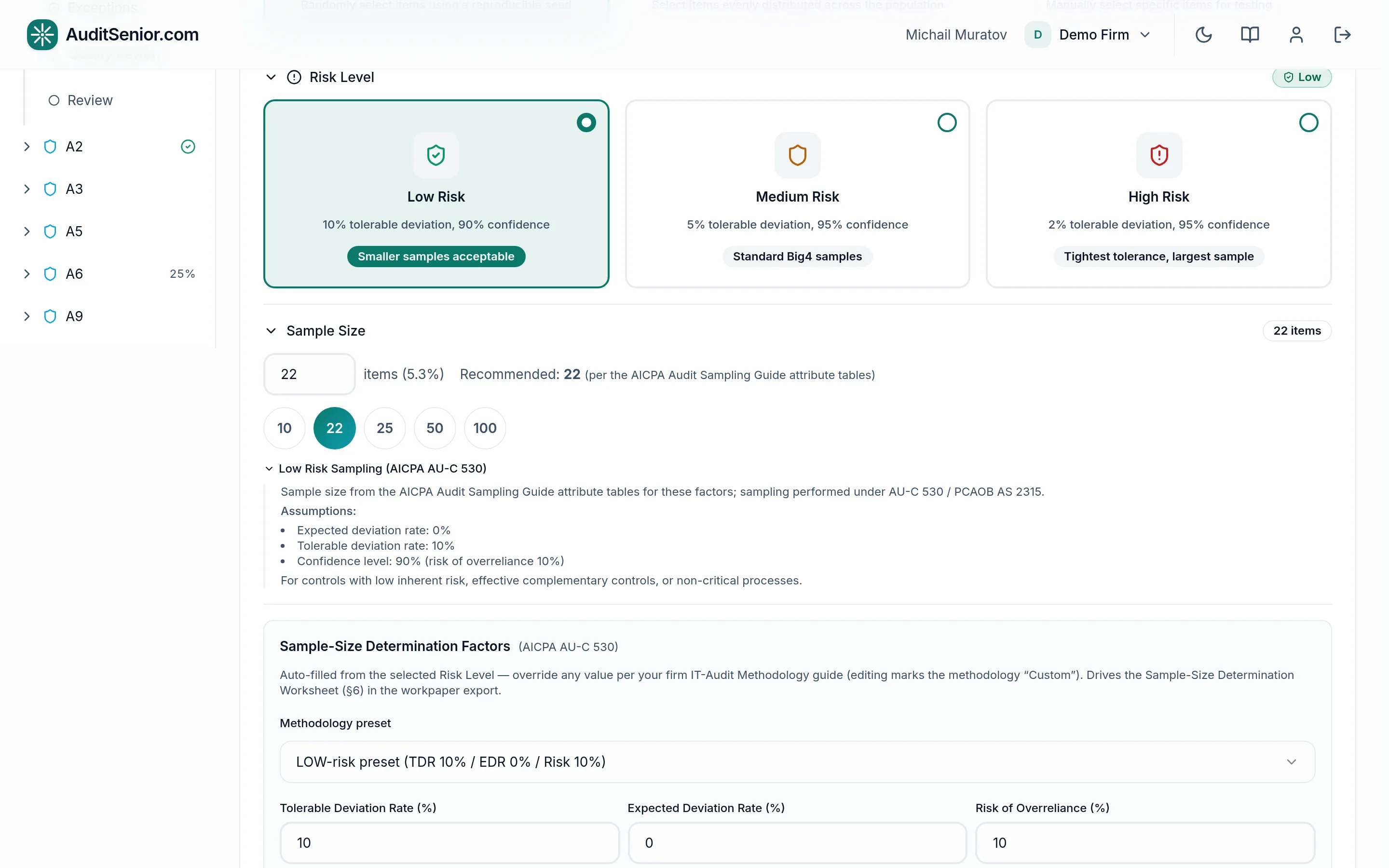Click the red High Risk shield icon
Viewport: 1389px width, 868px height.
pyautogui.click(x=1159, y=155)
